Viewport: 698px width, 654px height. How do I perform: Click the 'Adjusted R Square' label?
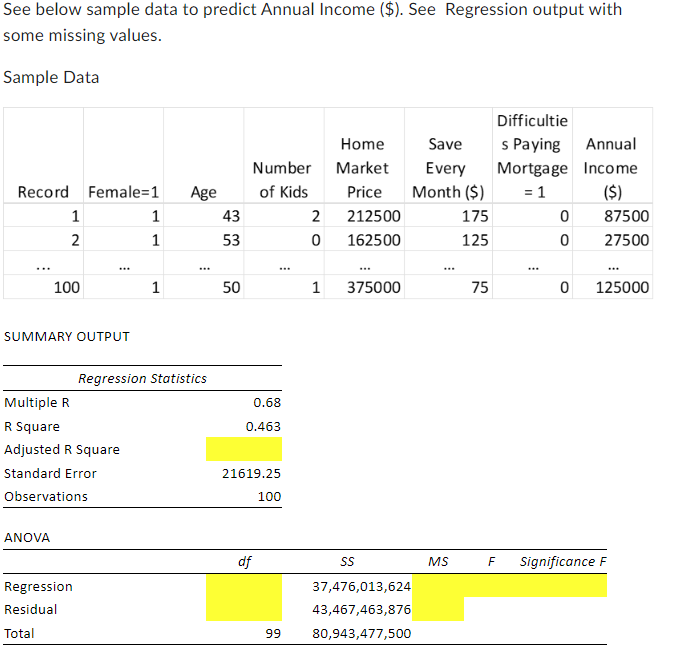coord(62,450)
